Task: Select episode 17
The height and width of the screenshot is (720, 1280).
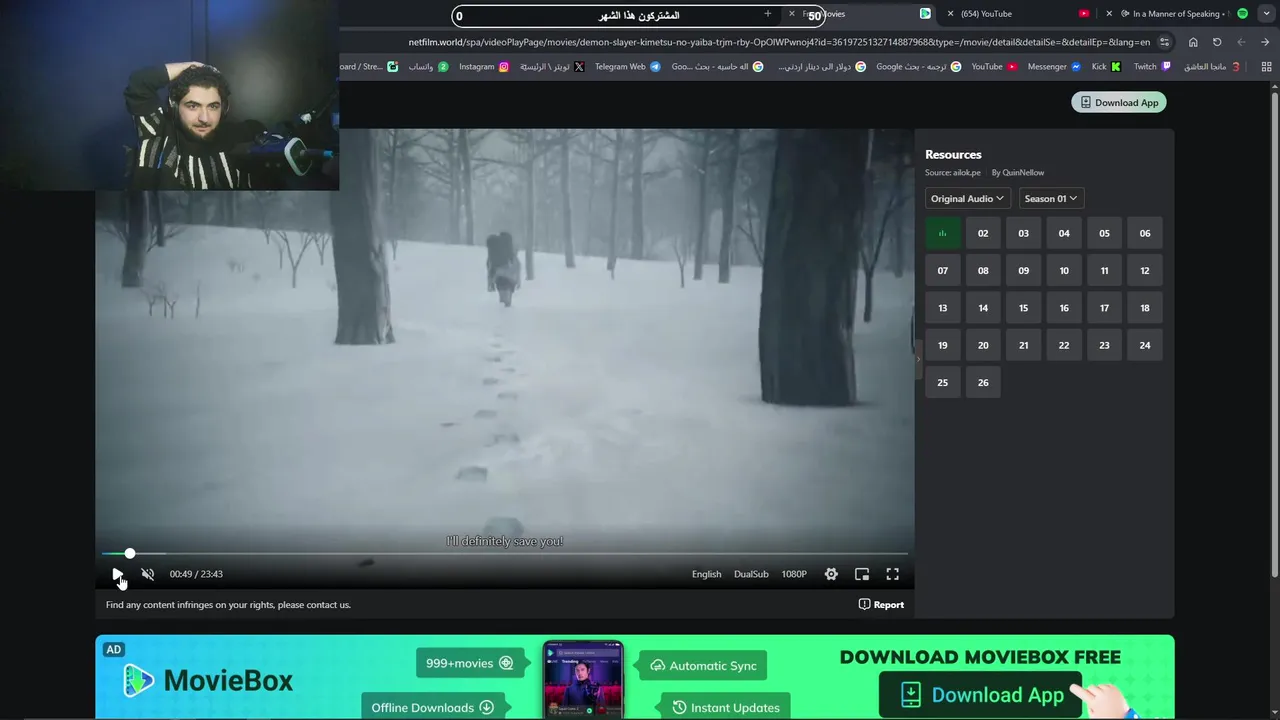Action: coord(1104,308)
